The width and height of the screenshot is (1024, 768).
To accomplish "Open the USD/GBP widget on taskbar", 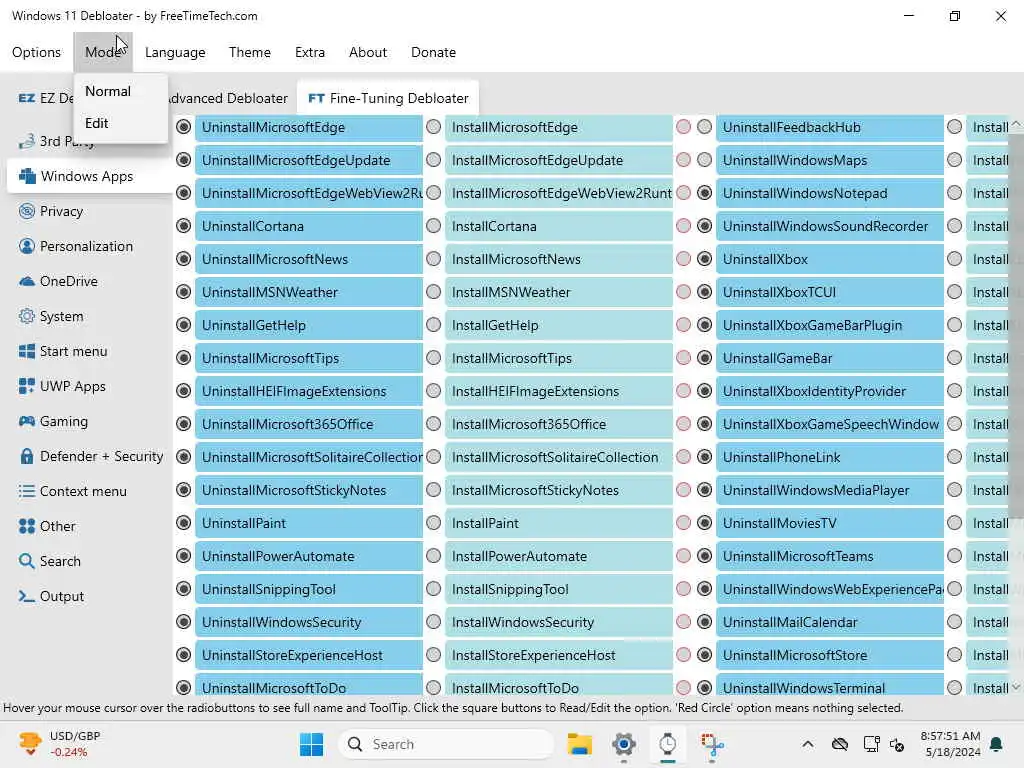I will pos(59,744).
